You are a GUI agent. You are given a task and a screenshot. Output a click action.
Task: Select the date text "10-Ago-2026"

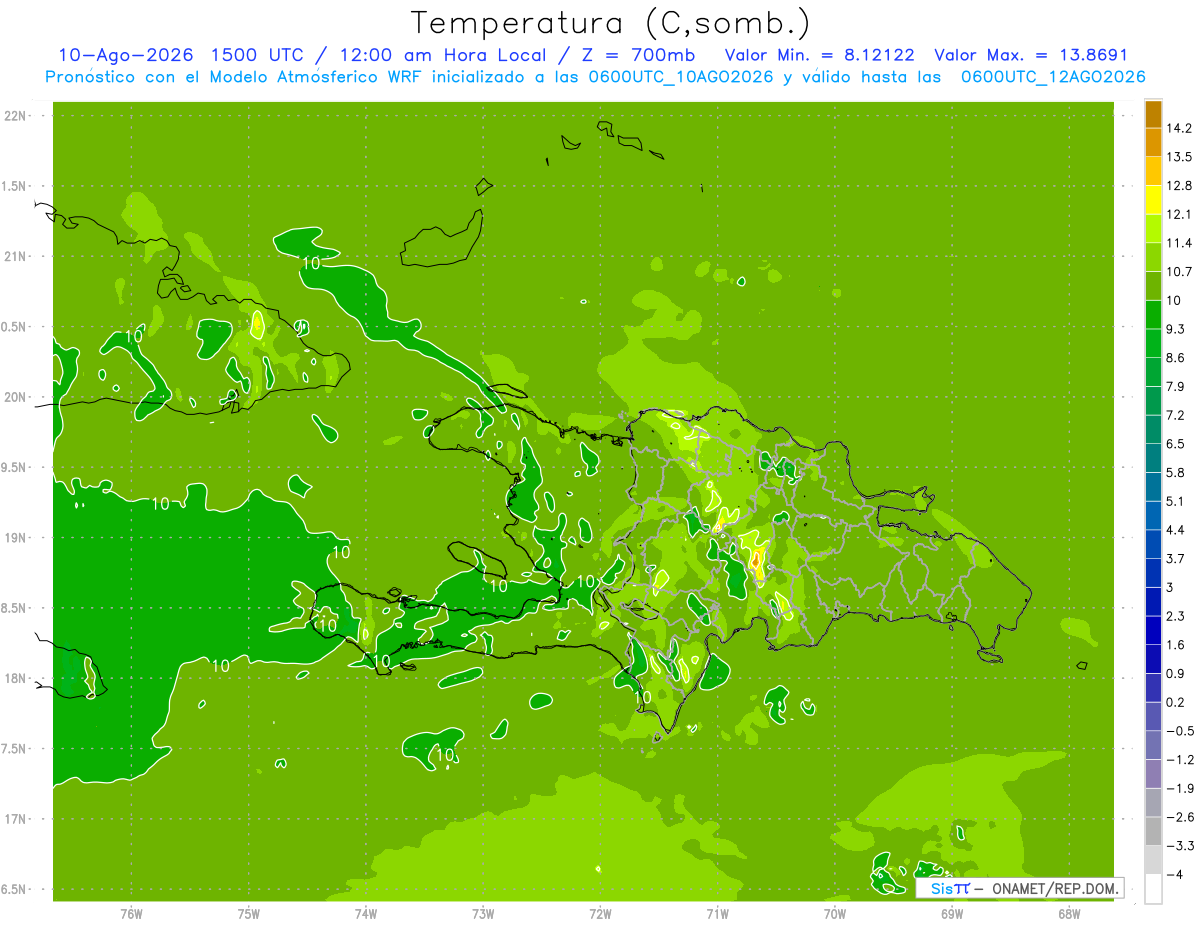click(x=126, y=55)
